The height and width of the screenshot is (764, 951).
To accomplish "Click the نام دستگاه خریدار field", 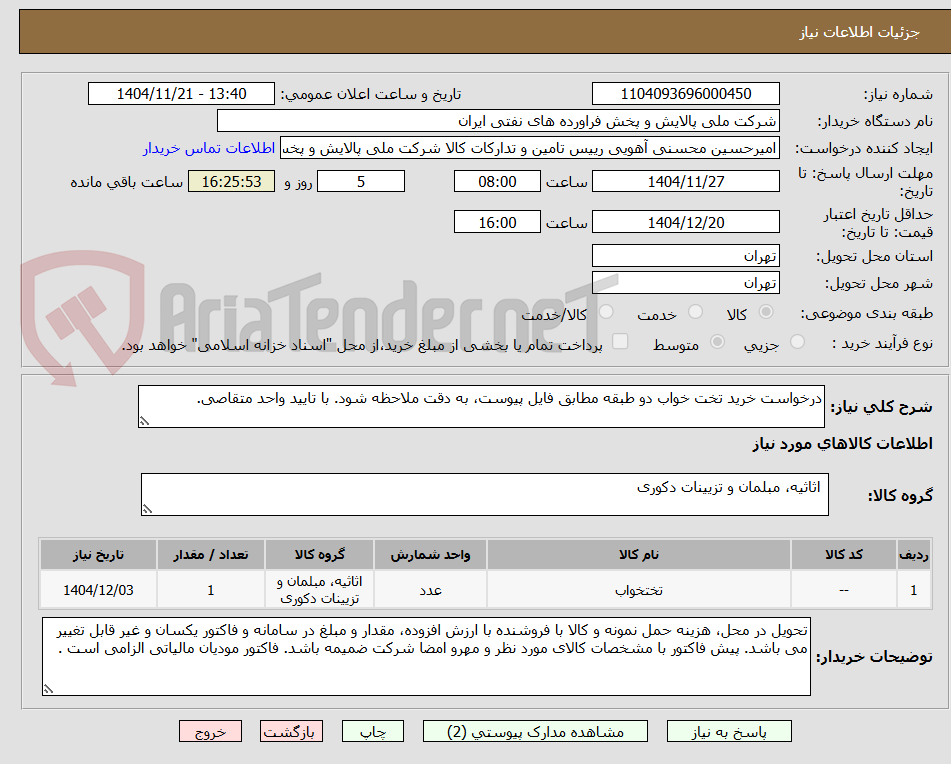I will point(498,121).
